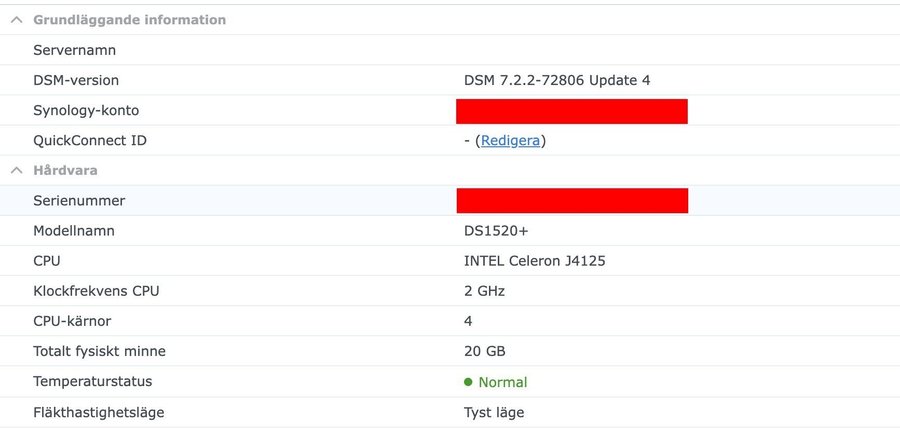Viewport: 900px width, 428px height.
Task: Select the DSM 7.2.2-72806 Update 4 value
Action: click(557, 80)
